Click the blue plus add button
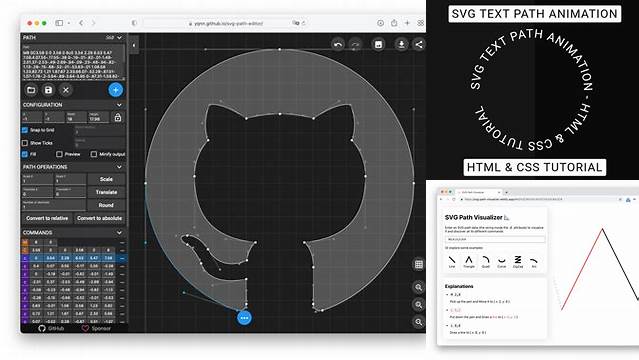Screen dimensions: 639x360 click(x=116, y=90)
